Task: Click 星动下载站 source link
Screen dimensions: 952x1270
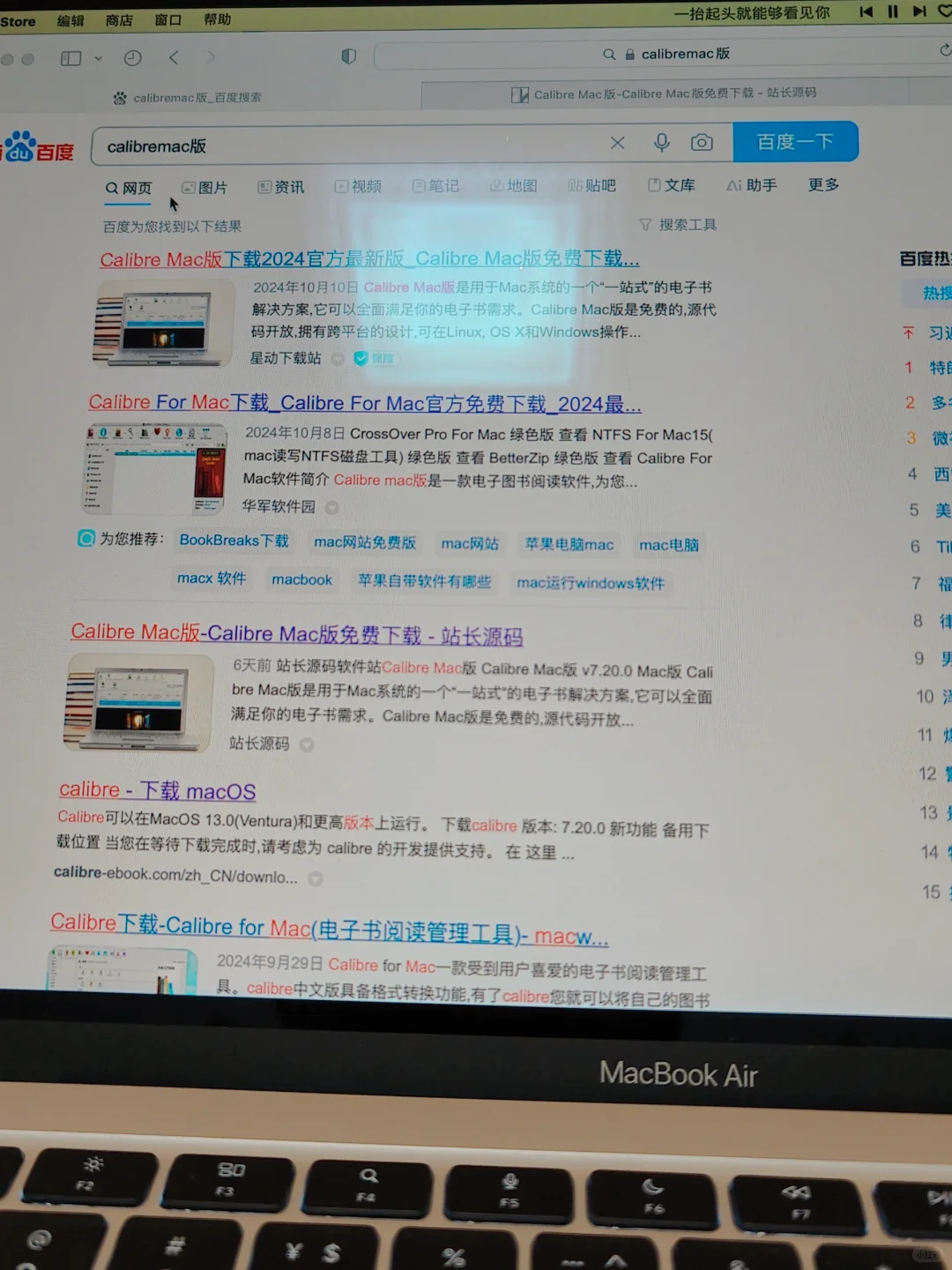Action: coord(286,358)
